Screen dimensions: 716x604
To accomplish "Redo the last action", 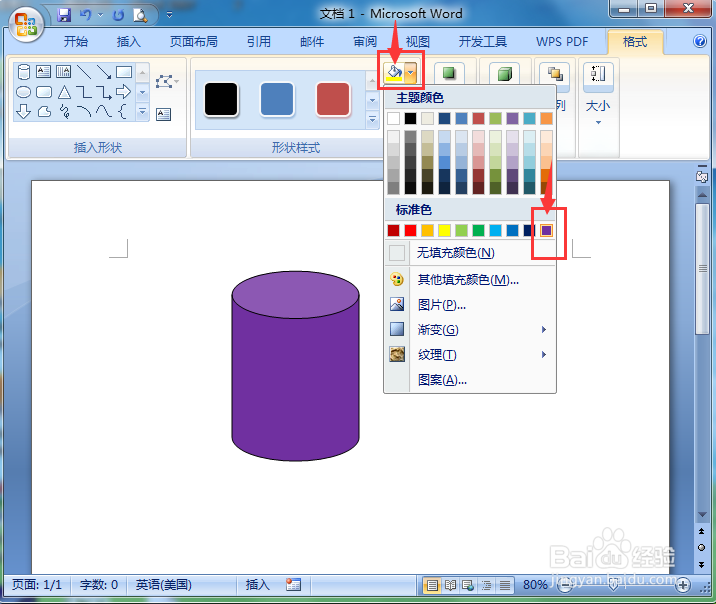I will tap(118, 16).
